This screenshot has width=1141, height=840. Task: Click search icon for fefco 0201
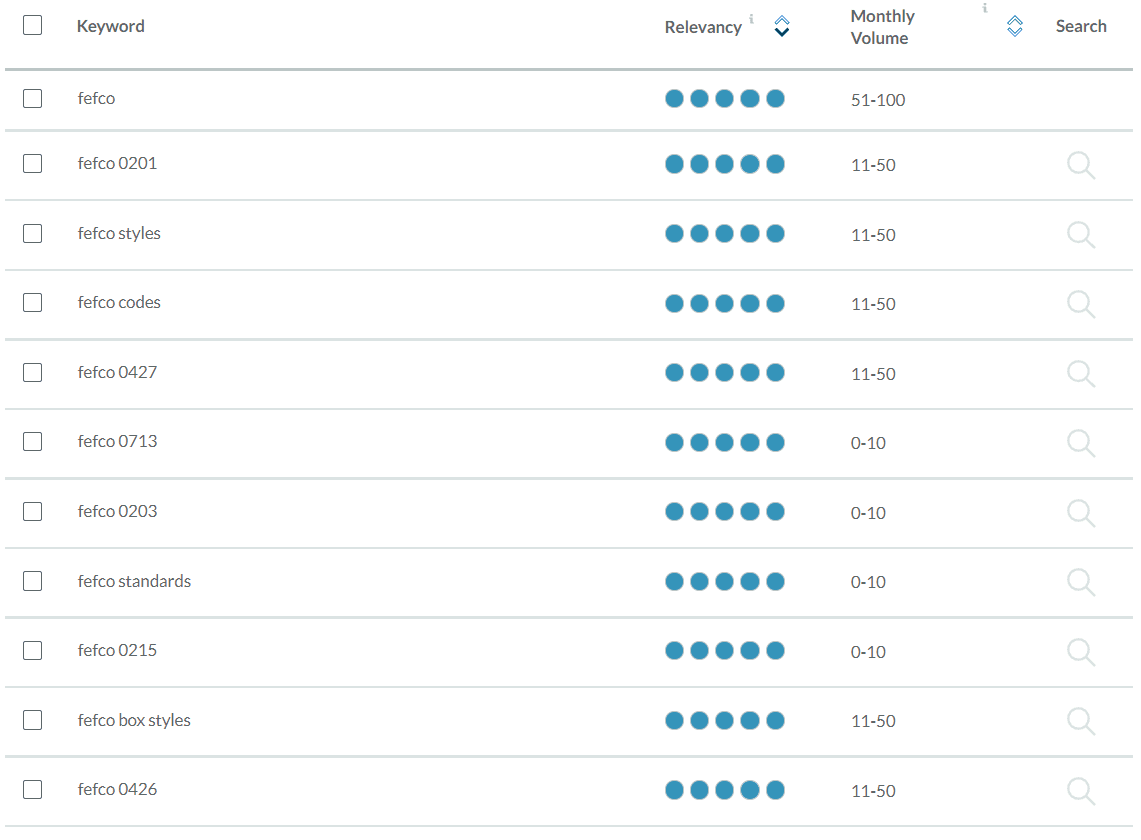pyautogui.click(x=1080, y=165)
